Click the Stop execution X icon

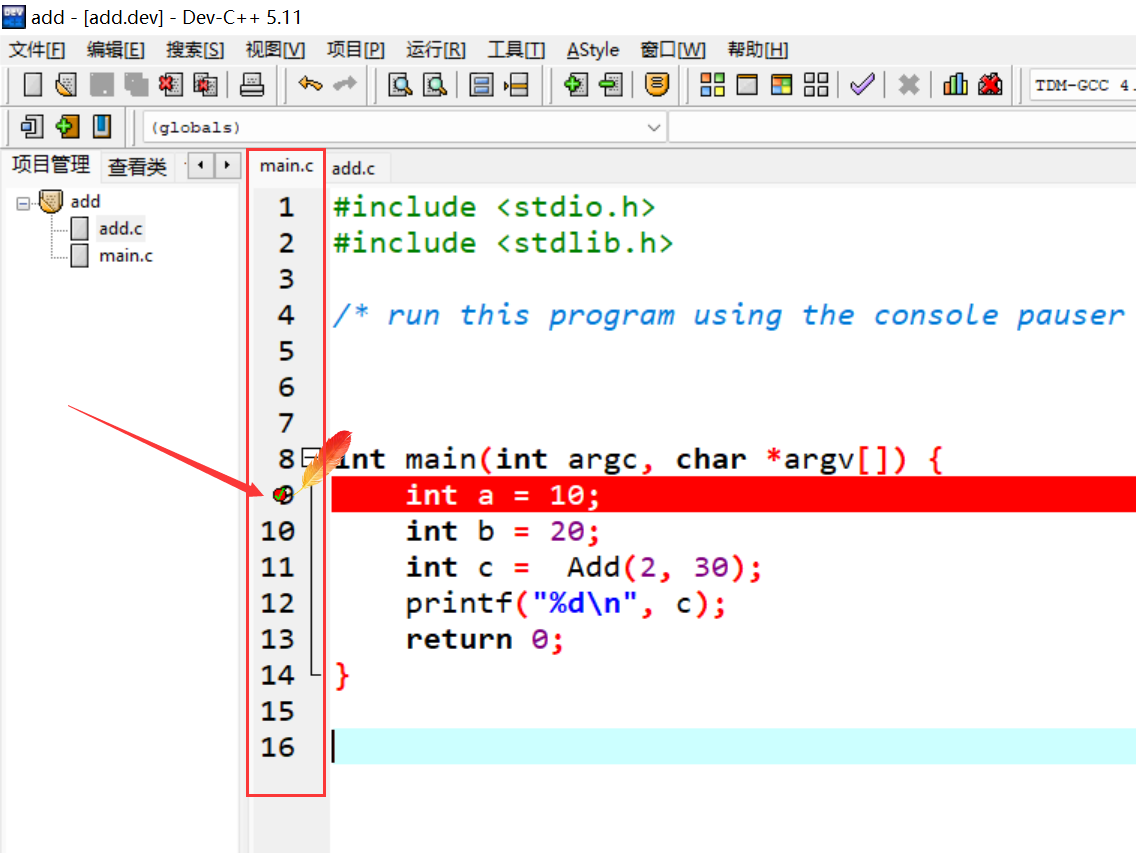coord(909,85)
